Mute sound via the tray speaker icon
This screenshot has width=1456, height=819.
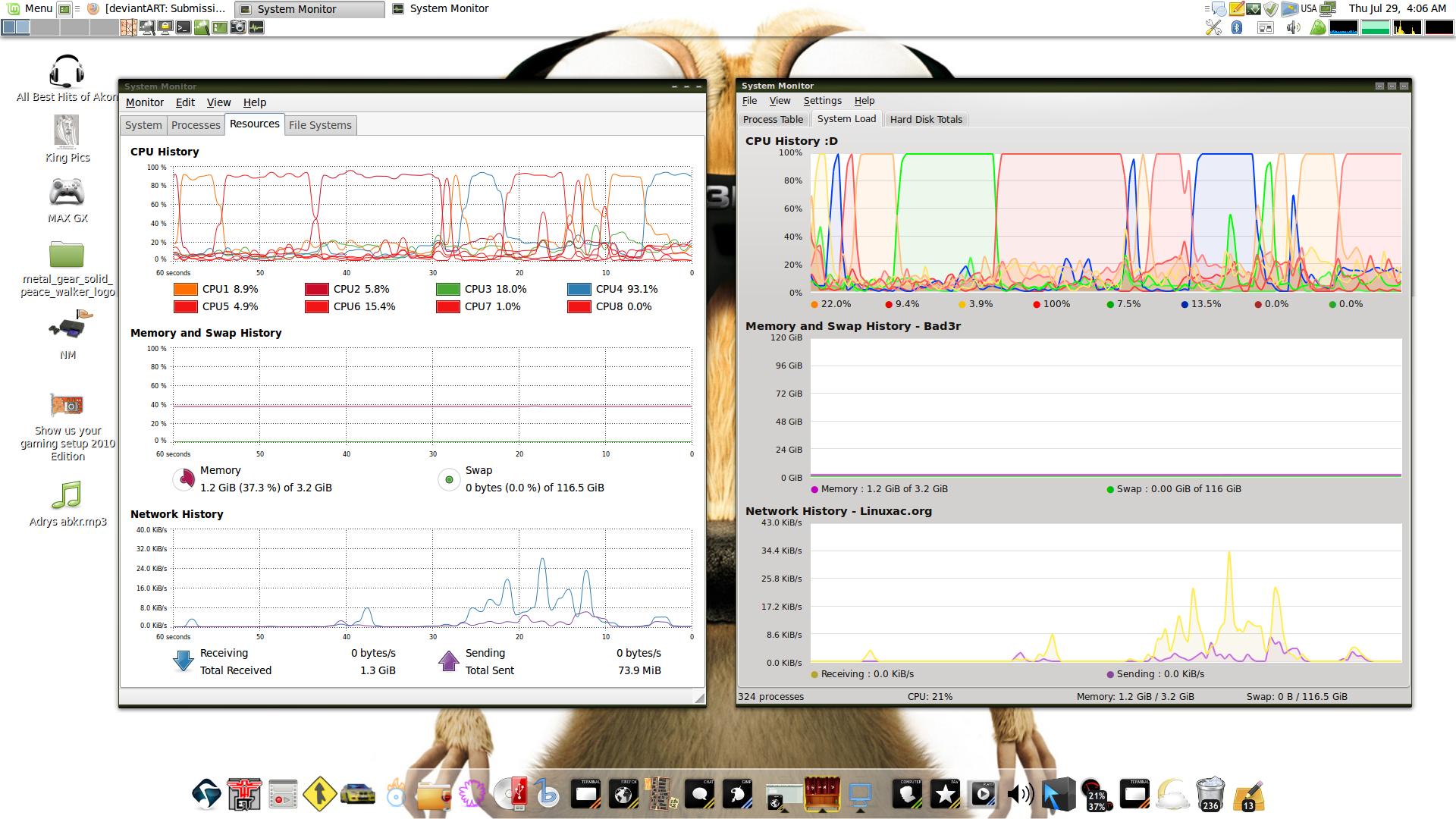[1292, 27]
